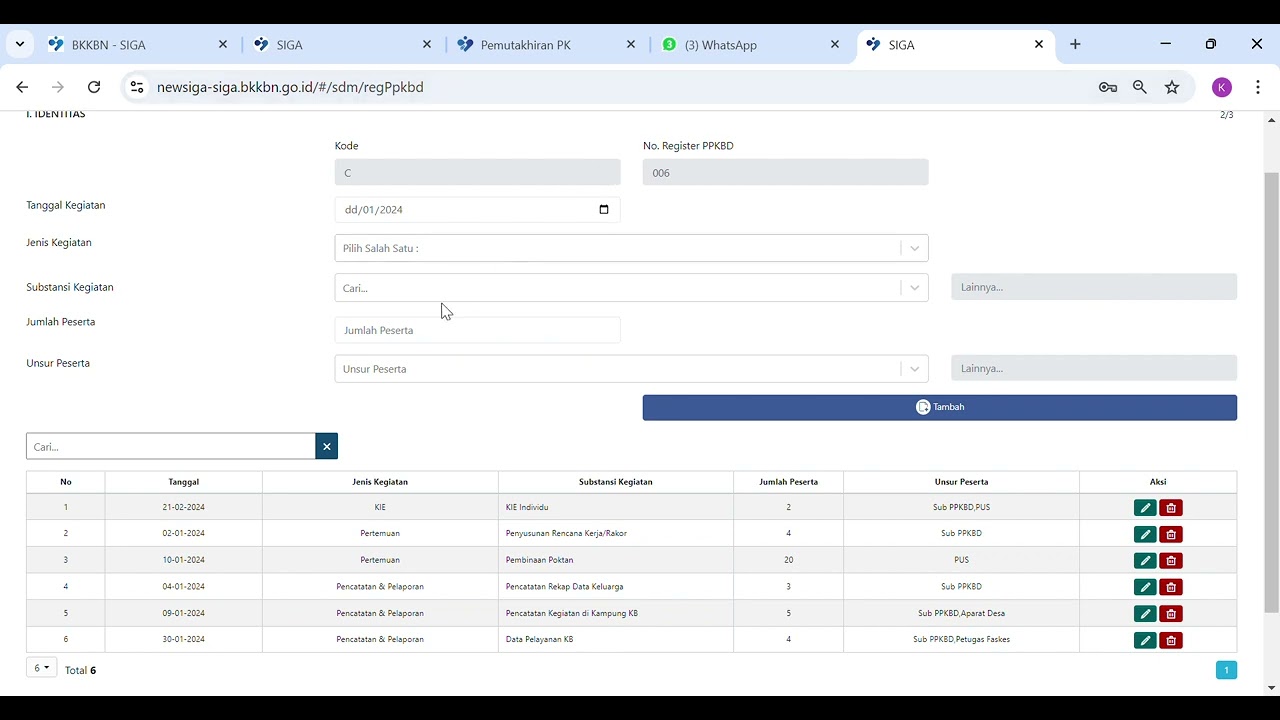Screen dimensions: 1280x720
Task: Click the No. Register PPKBD field 006
Action: tap(785, 172)
